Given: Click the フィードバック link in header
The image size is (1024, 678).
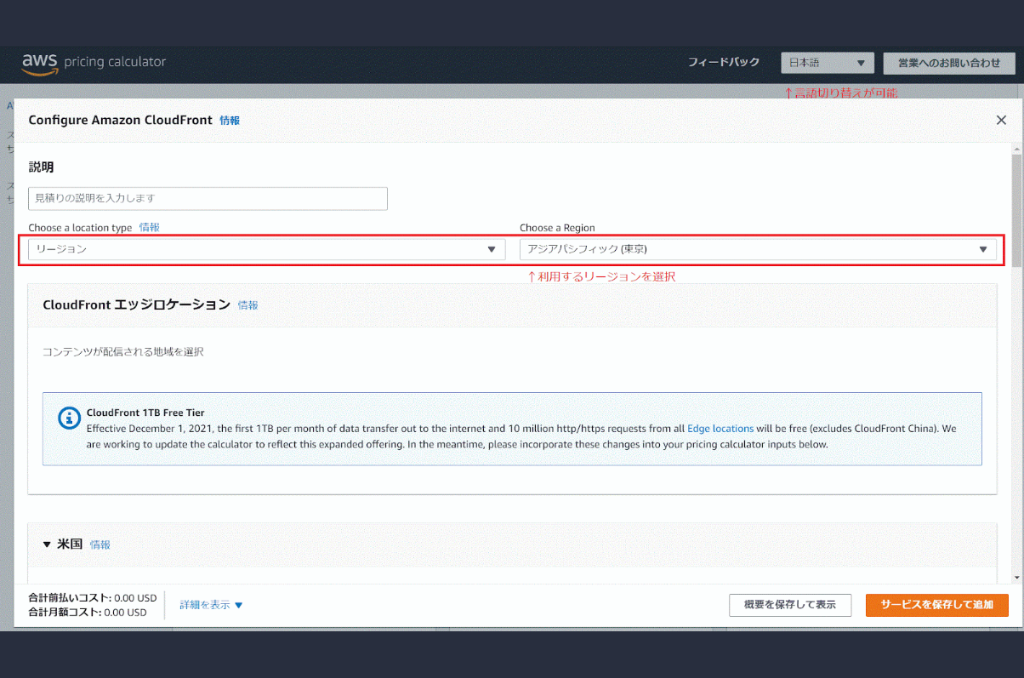Looking at the screenshot, I should pos(724,62).
